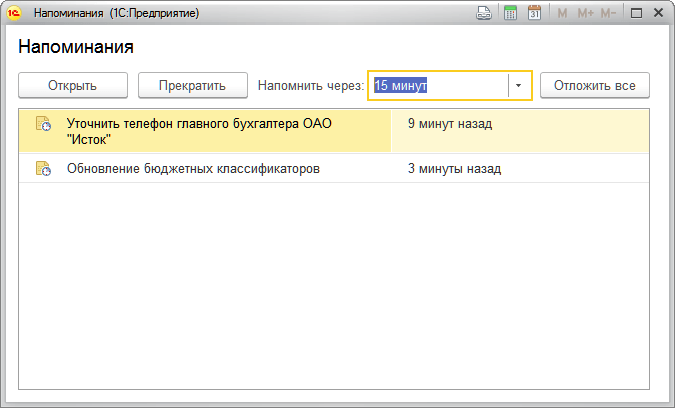Viewport: 675px width, 408px height.
Task: Maximize the Напоминания window
Action: pos(636,14)
